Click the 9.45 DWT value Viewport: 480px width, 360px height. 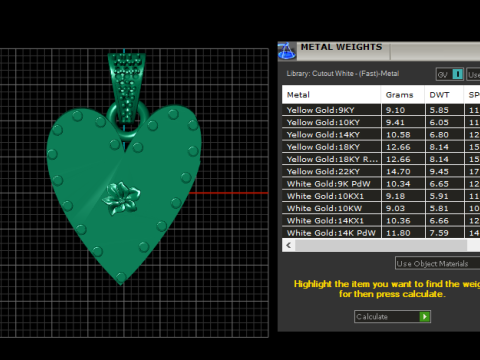pyautogui.click(x=439, y=172)
